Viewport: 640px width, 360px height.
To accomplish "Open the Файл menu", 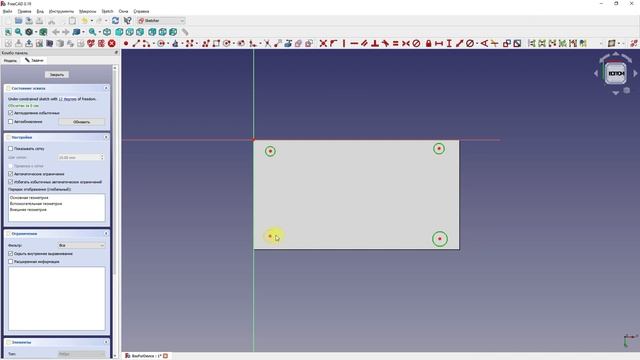I will pyautogui.click(x=7, y=11).
